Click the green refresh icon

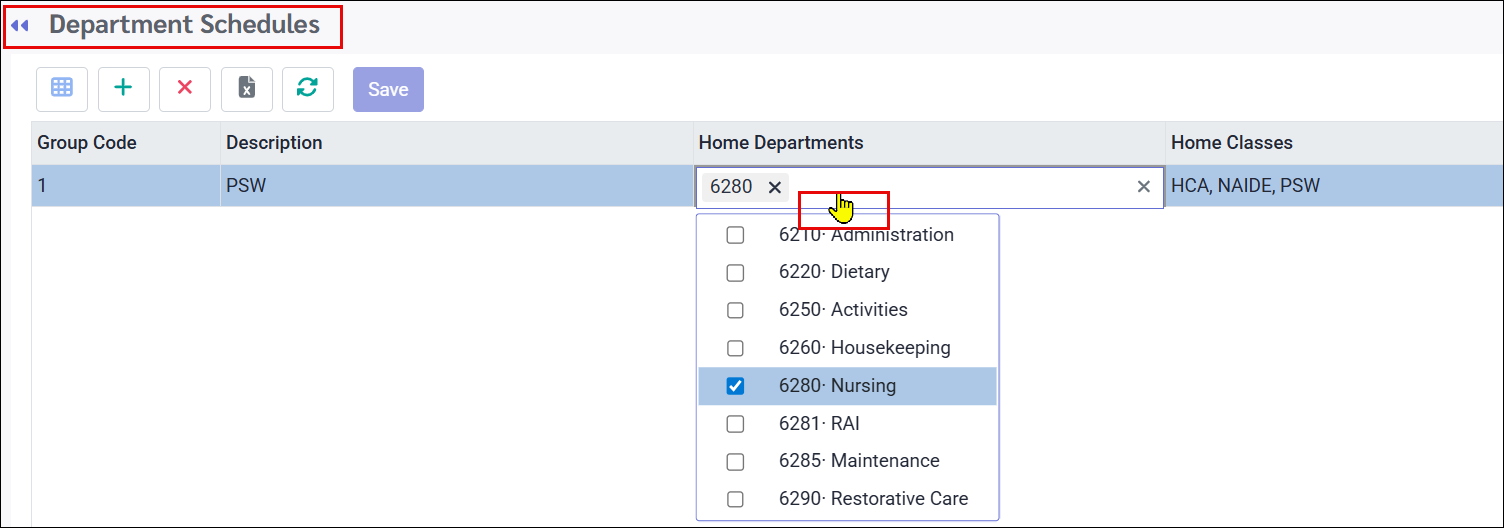[307, 89]
